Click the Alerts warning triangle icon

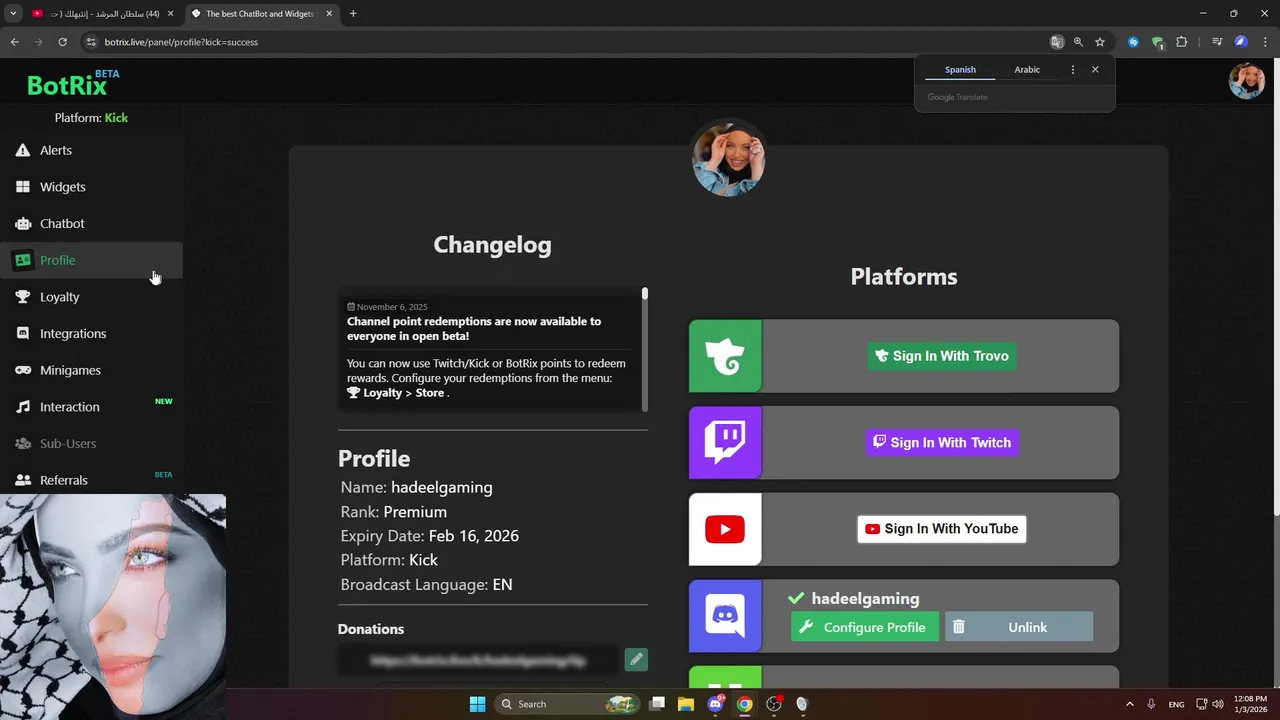coord(23,150)
